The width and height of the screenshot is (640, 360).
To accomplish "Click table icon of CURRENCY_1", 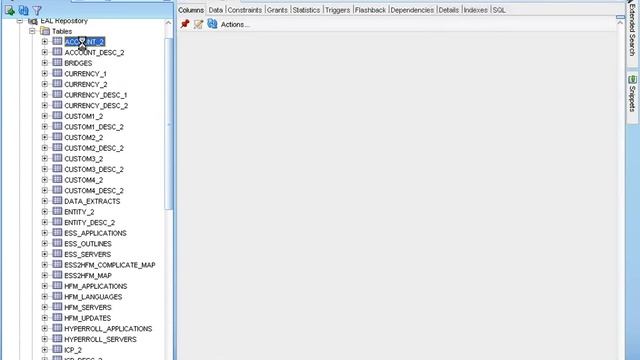I will [58, 73].
